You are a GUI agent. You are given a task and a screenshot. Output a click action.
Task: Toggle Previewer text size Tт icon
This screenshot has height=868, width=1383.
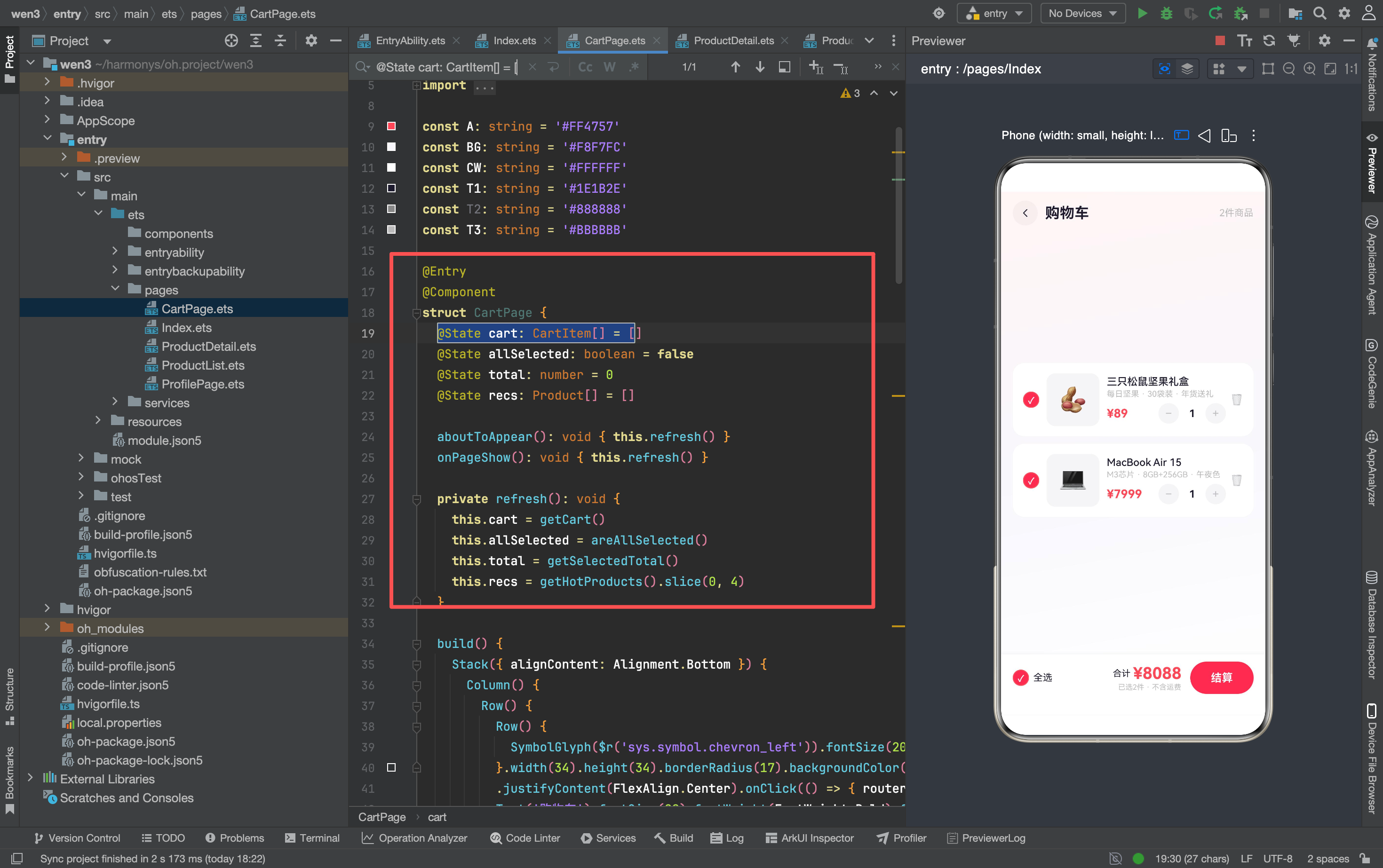pyautogui.click(x=1245, y=40)
